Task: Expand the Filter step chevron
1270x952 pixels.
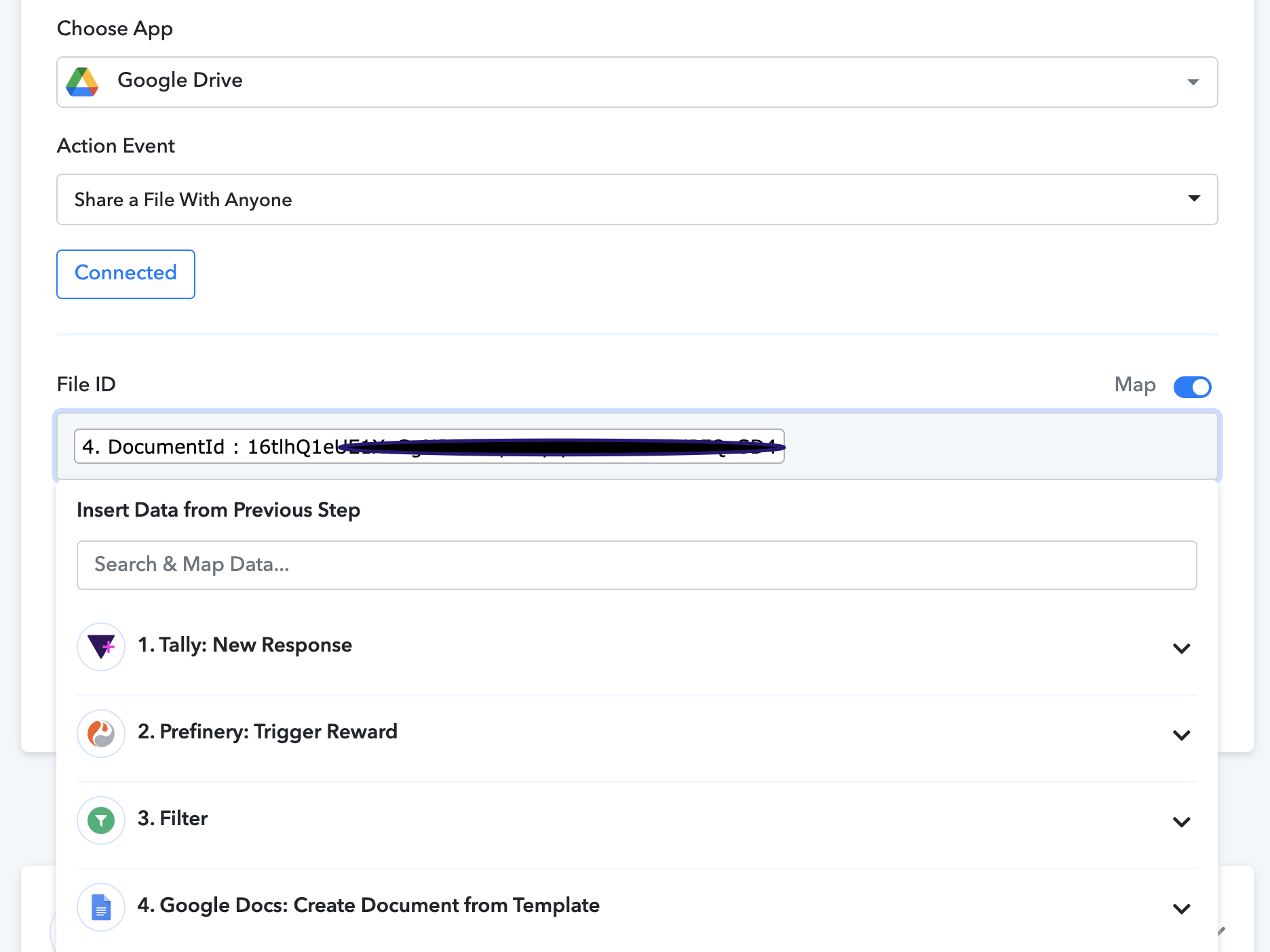Action: click(x=1182, y=822)
